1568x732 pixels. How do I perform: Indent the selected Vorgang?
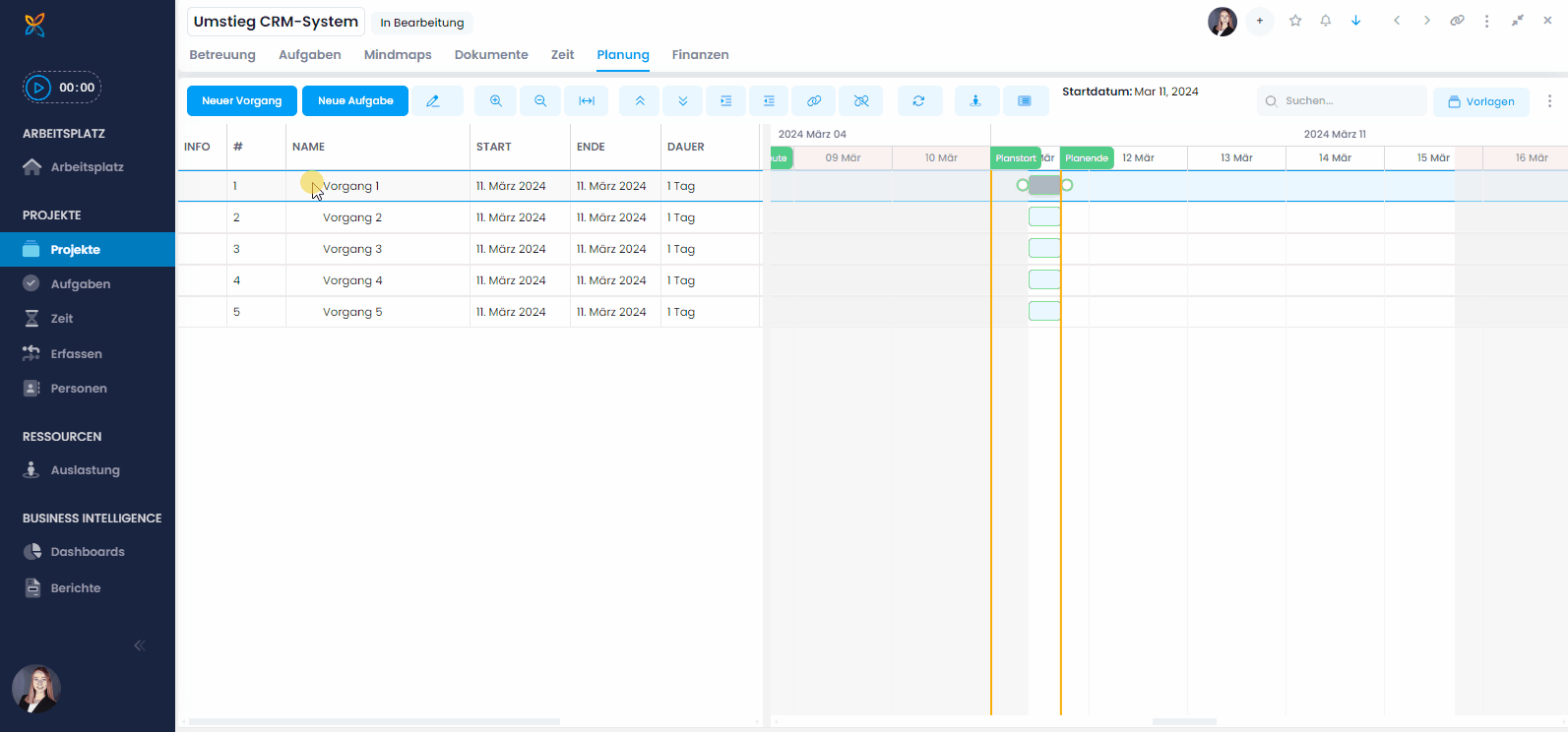click(726, 100)
